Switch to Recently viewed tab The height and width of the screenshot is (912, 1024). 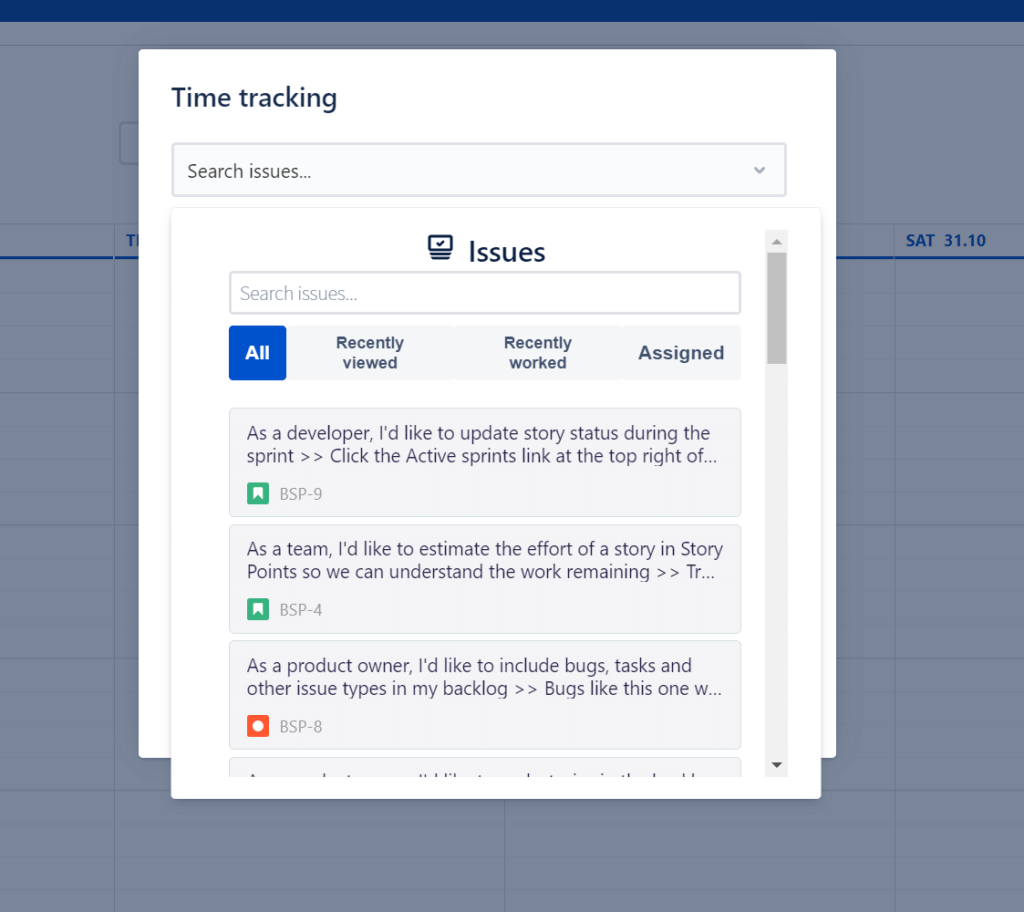tap(370, 353)
